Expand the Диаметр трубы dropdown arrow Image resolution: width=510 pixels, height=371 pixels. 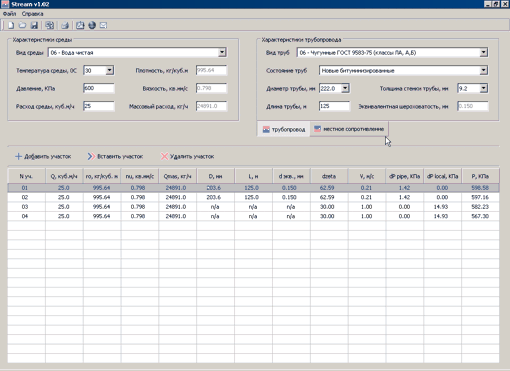tap(345, 88)
